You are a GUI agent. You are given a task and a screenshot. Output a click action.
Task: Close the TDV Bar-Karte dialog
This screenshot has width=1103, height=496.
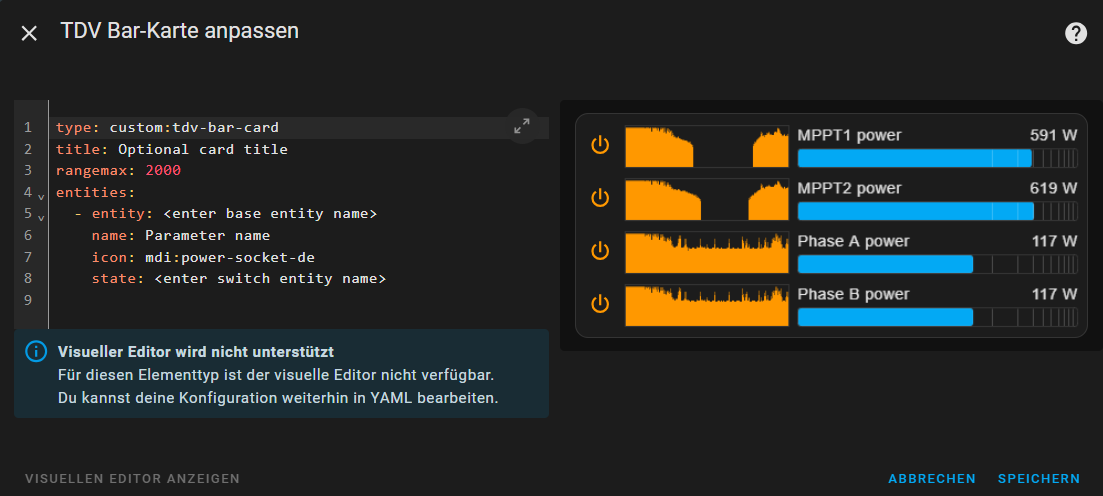tap(29, 33)
